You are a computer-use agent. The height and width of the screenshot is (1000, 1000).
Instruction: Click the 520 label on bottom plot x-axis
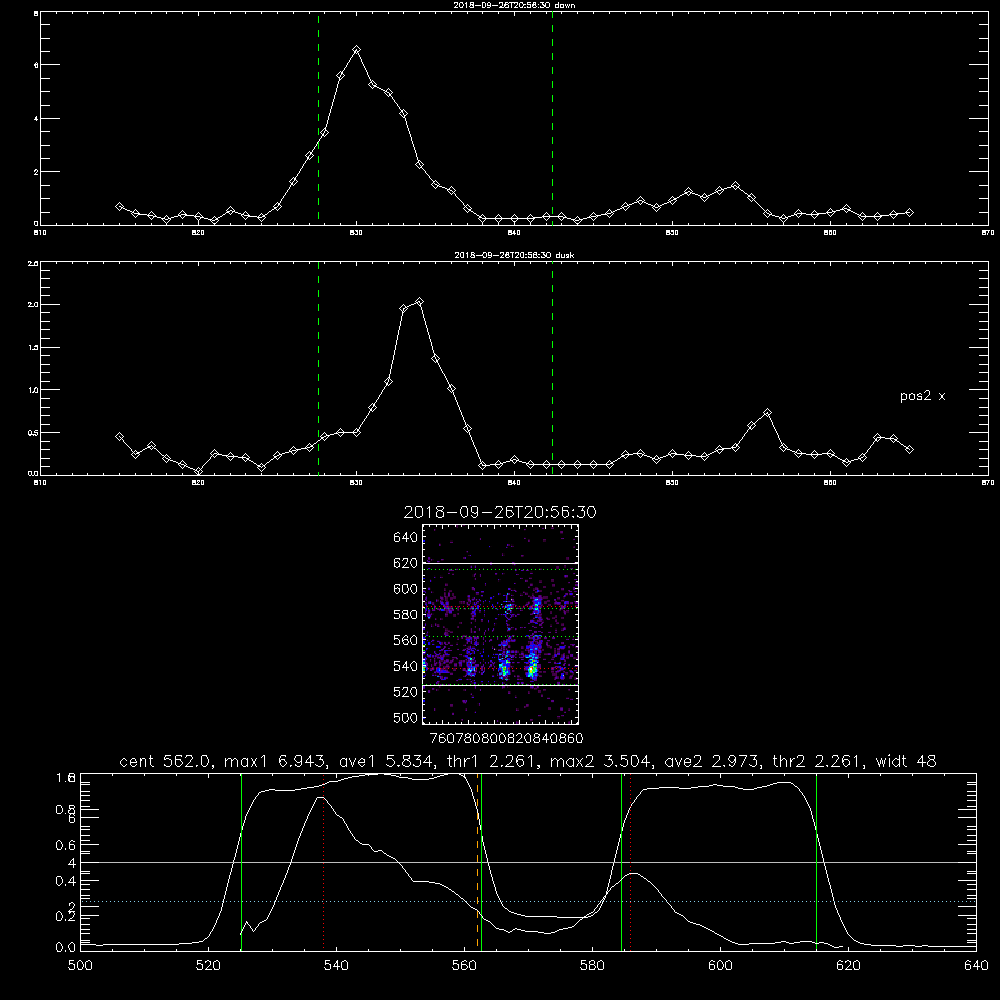[208, 966]
